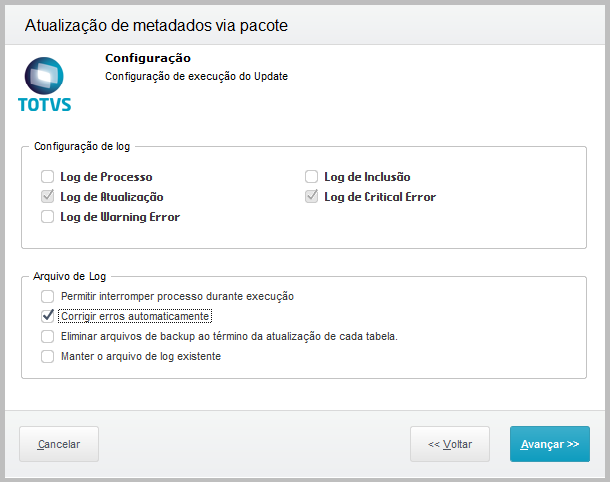Check Manter o arquivo de log existente
610x482 pixels.
coord(47,356)
